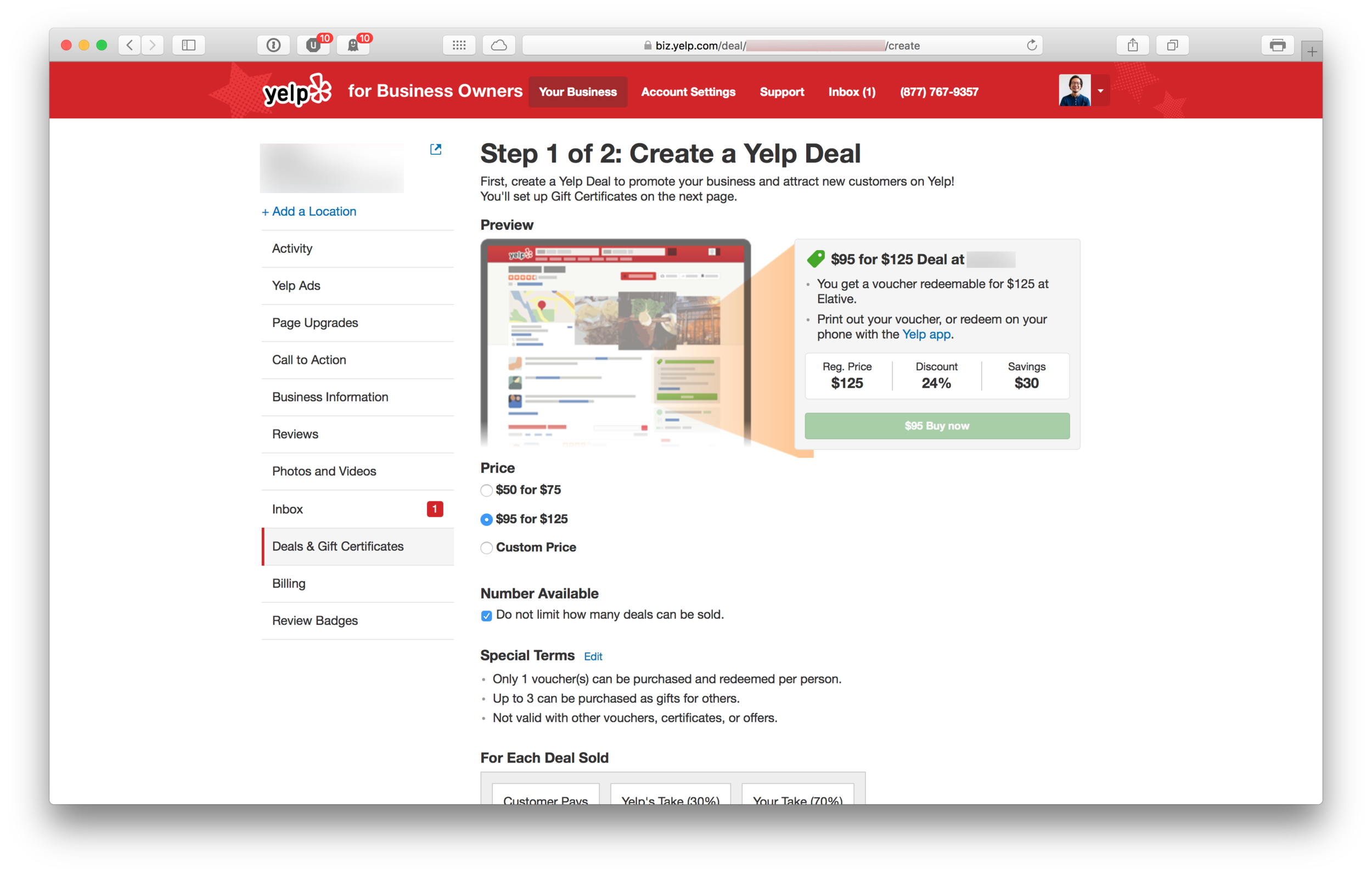Go forward with Safari's forward arrow
The height and width of the screenshot is (875, 1372).
[152, 45]
